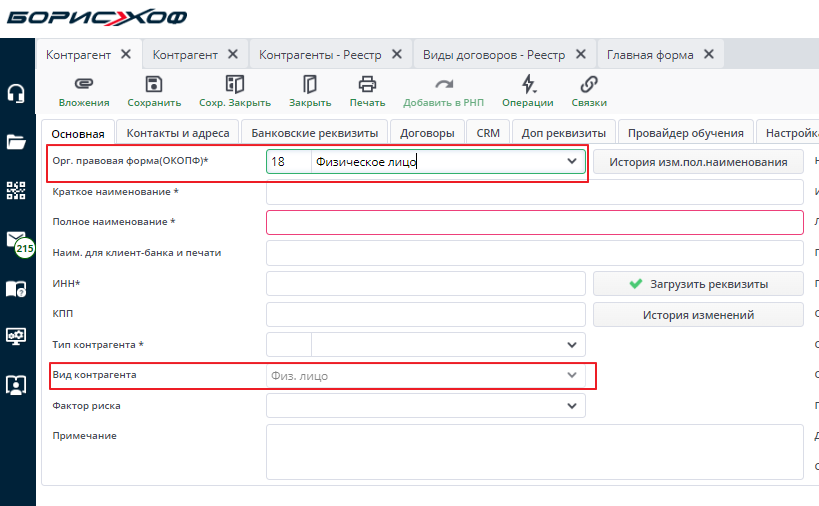The width and height of the screenshot is (819, 506).
Task: Click the Вложения paperclip icon
Action: tap(84, 84)
